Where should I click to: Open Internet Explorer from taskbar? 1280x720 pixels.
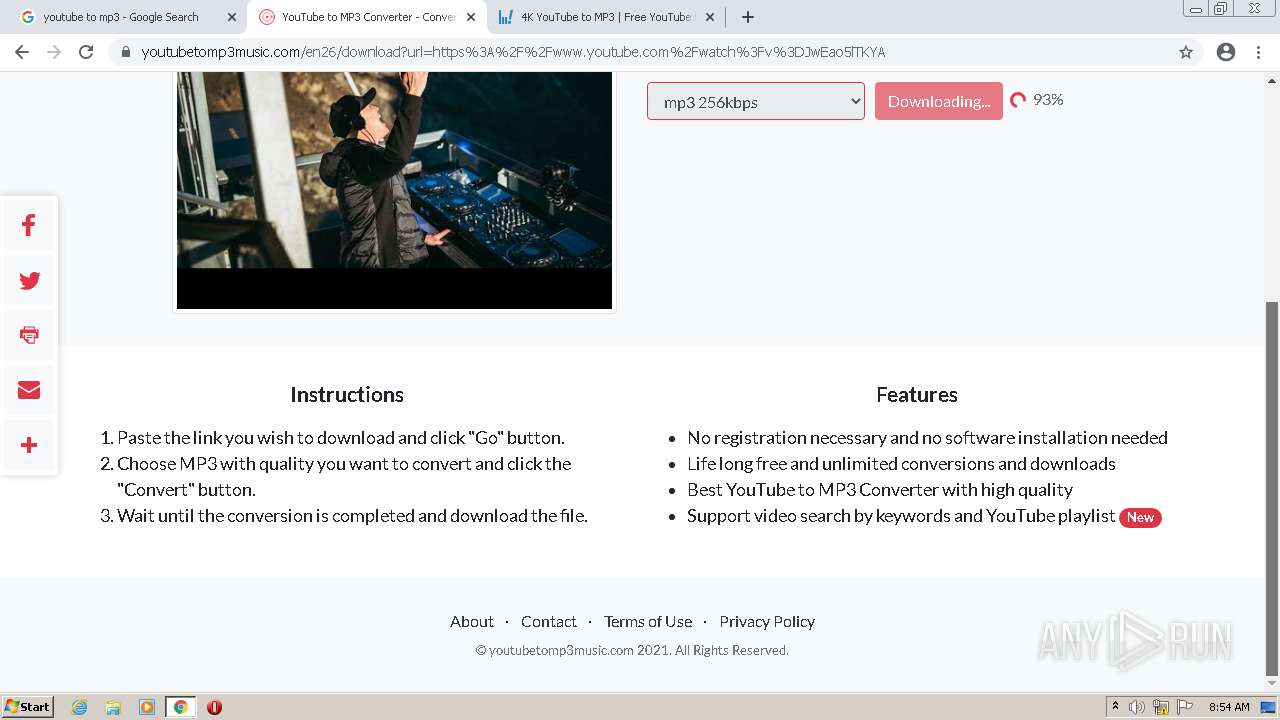tap(80, 707)
